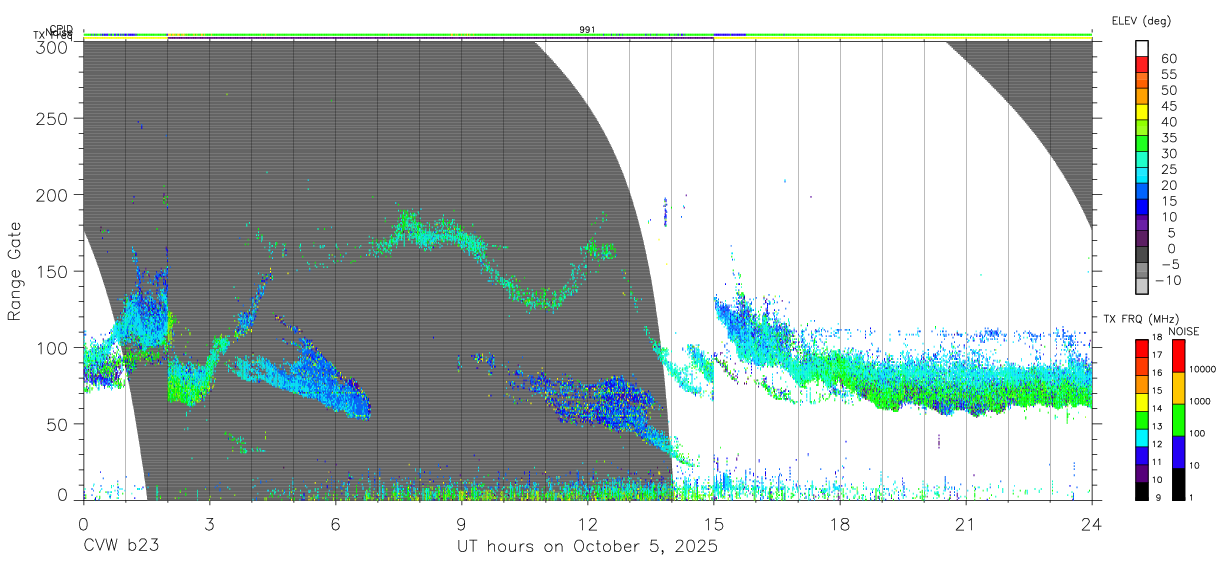Viewport: 1228px width, 567px height.
Task: Click the '17' label on TX FRQ scale
Action: 1156,355
